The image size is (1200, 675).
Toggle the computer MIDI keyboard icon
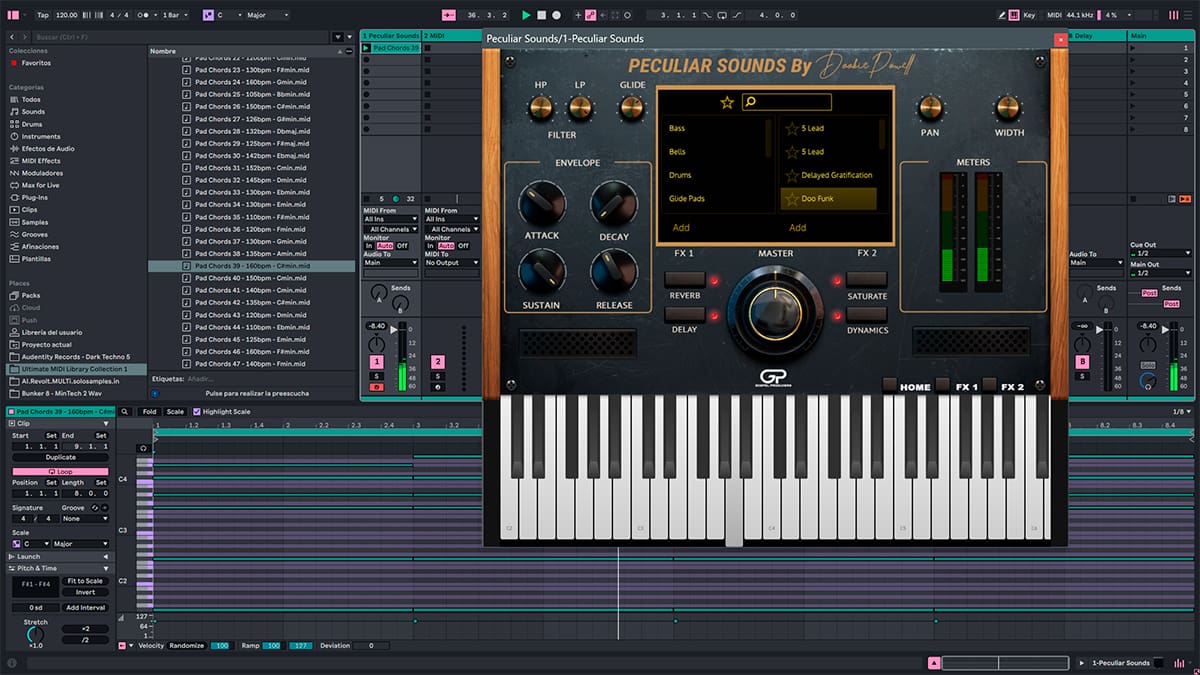point(1015,15)
